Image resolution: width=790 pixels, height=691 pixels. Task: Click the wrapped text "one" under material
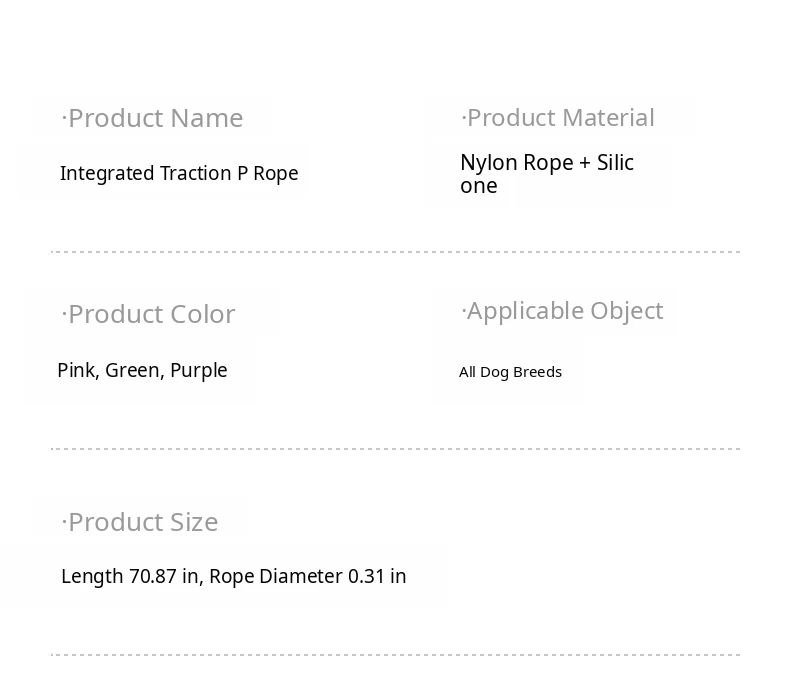(479, 186)
